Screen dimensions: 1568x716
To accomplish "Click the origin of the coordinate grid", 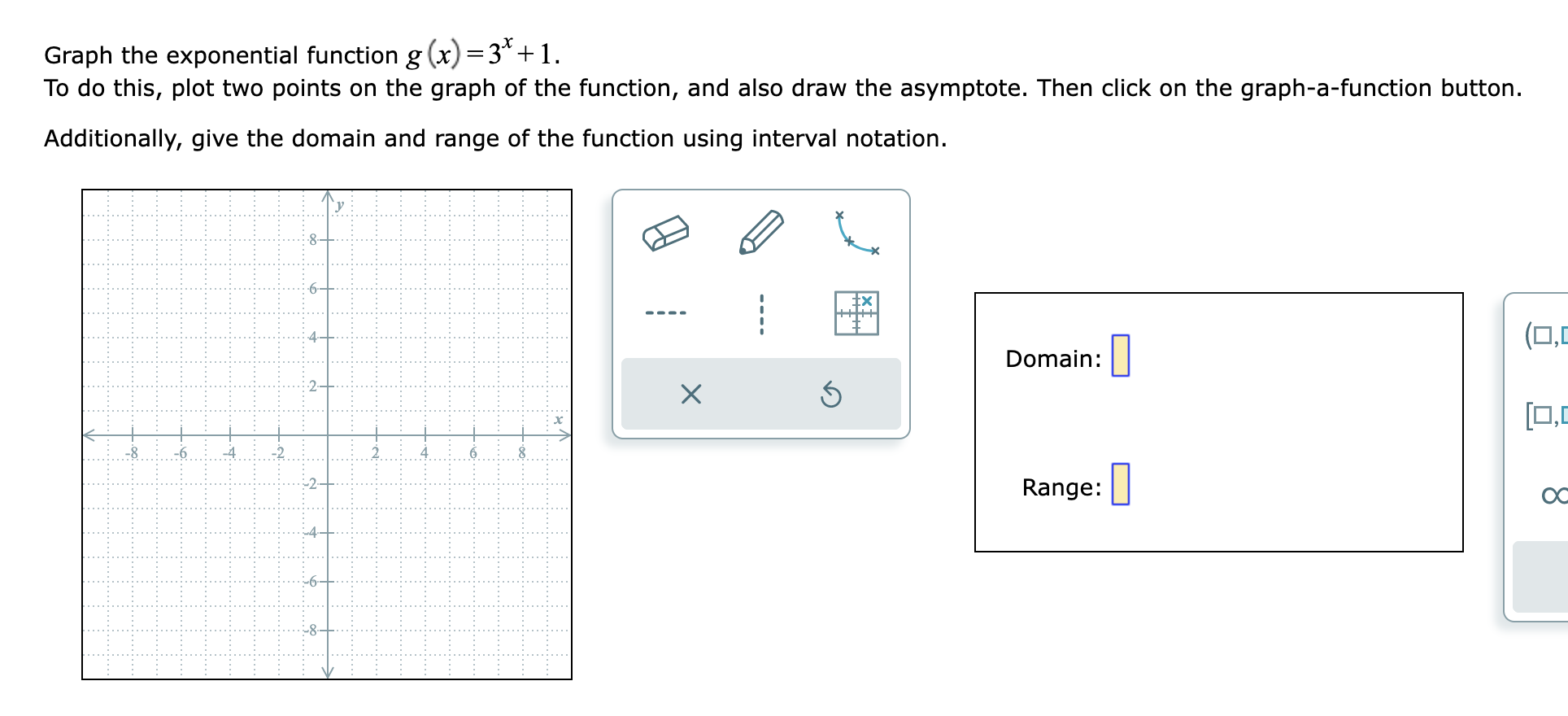I will click(x=327, y=435).
